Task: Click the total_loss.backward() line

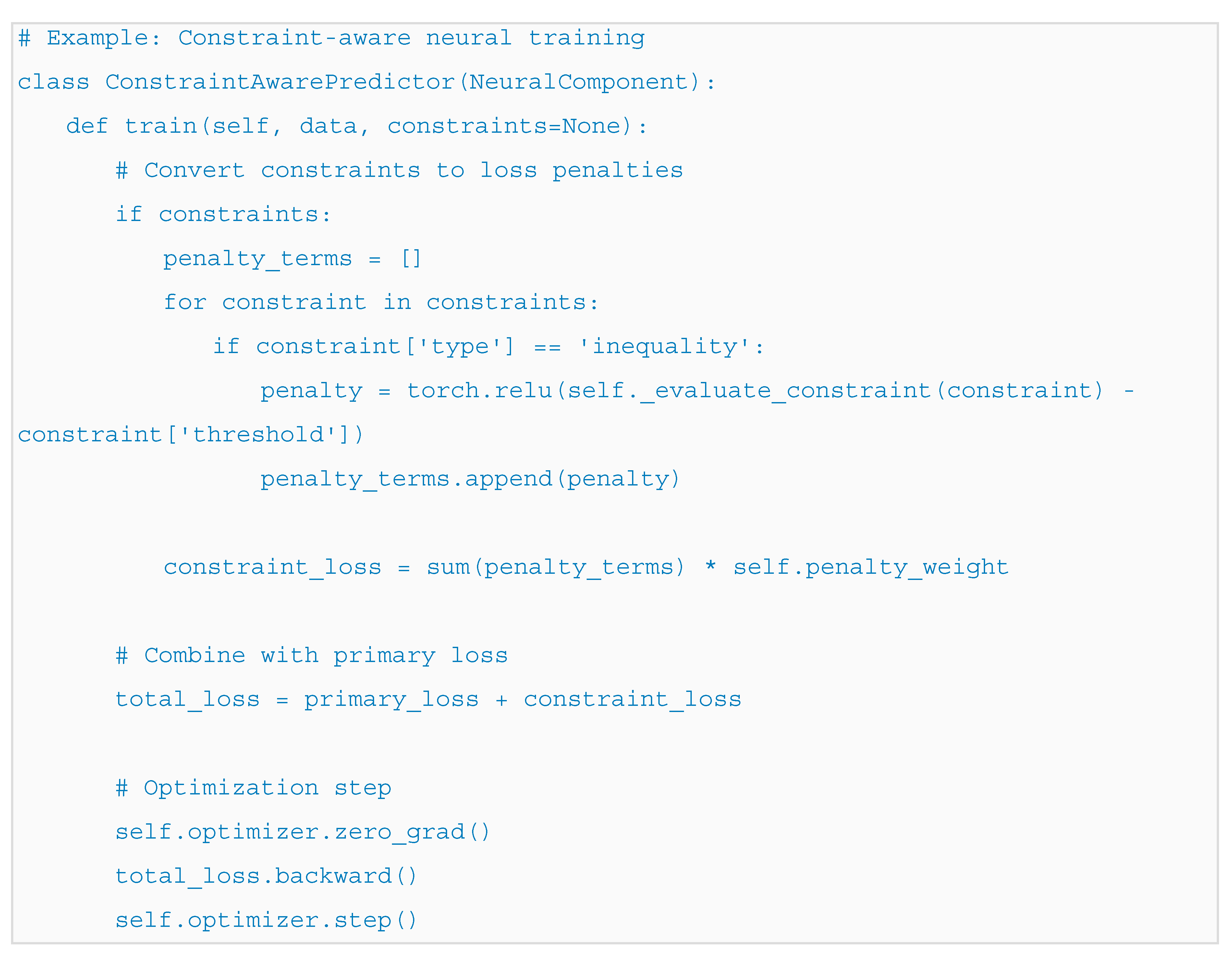Action: [266, 876]
